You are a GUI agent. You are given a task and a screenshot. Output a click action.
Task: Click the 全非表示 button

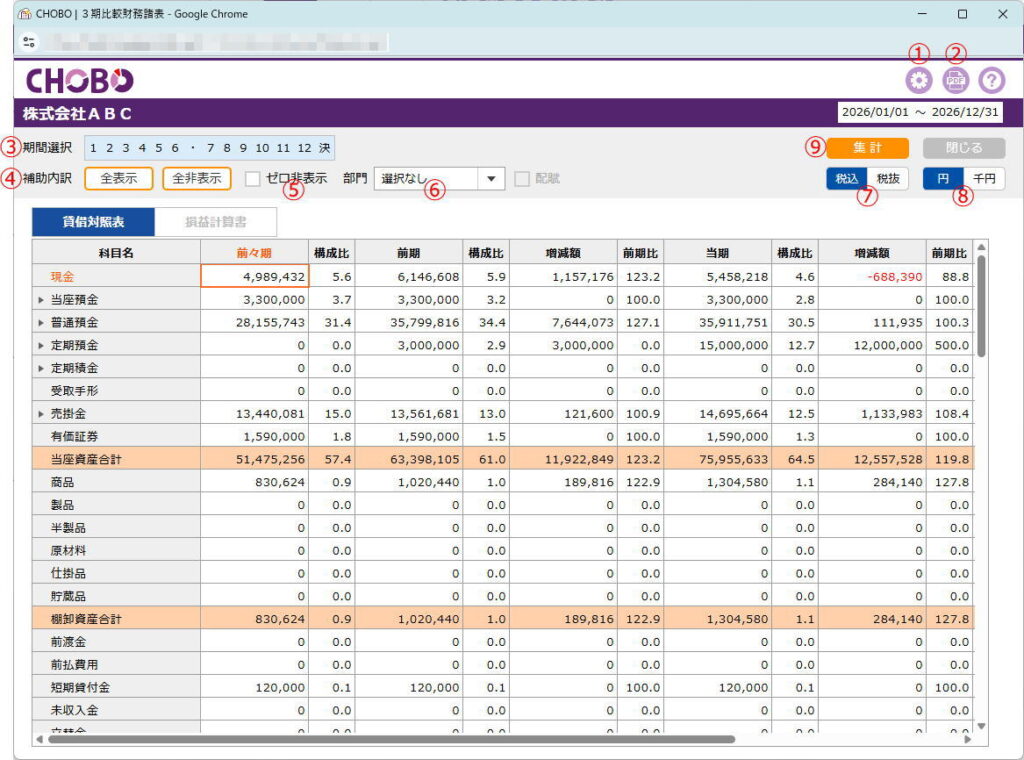(x=196, y=179)
